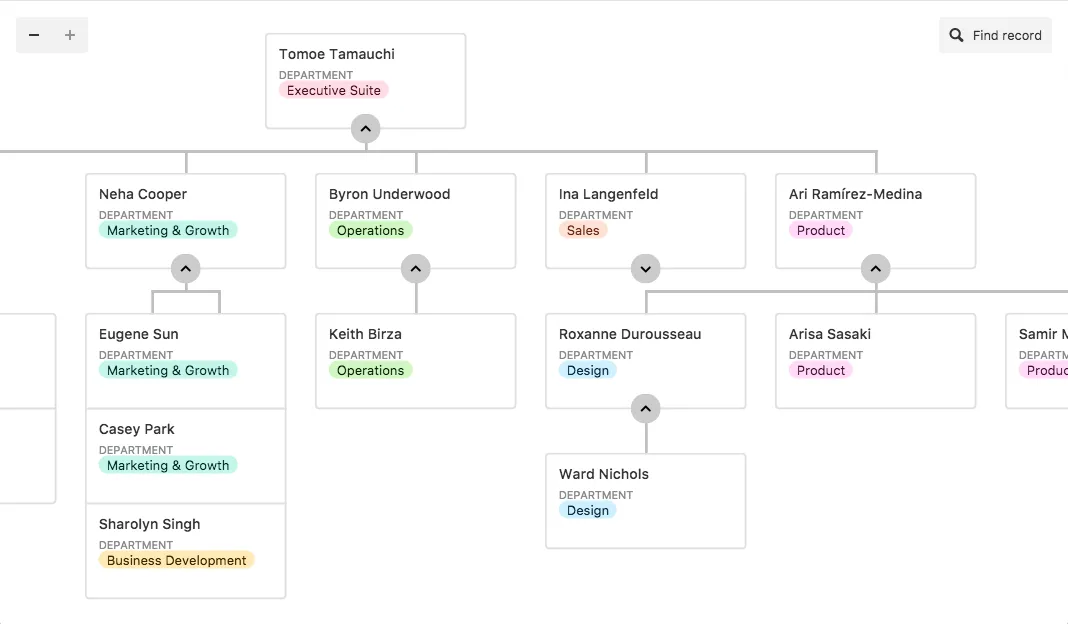Open the Find record search button
Image resolution: width=1068 pixels, height=624 pixels.
click(x=995, y=35)
